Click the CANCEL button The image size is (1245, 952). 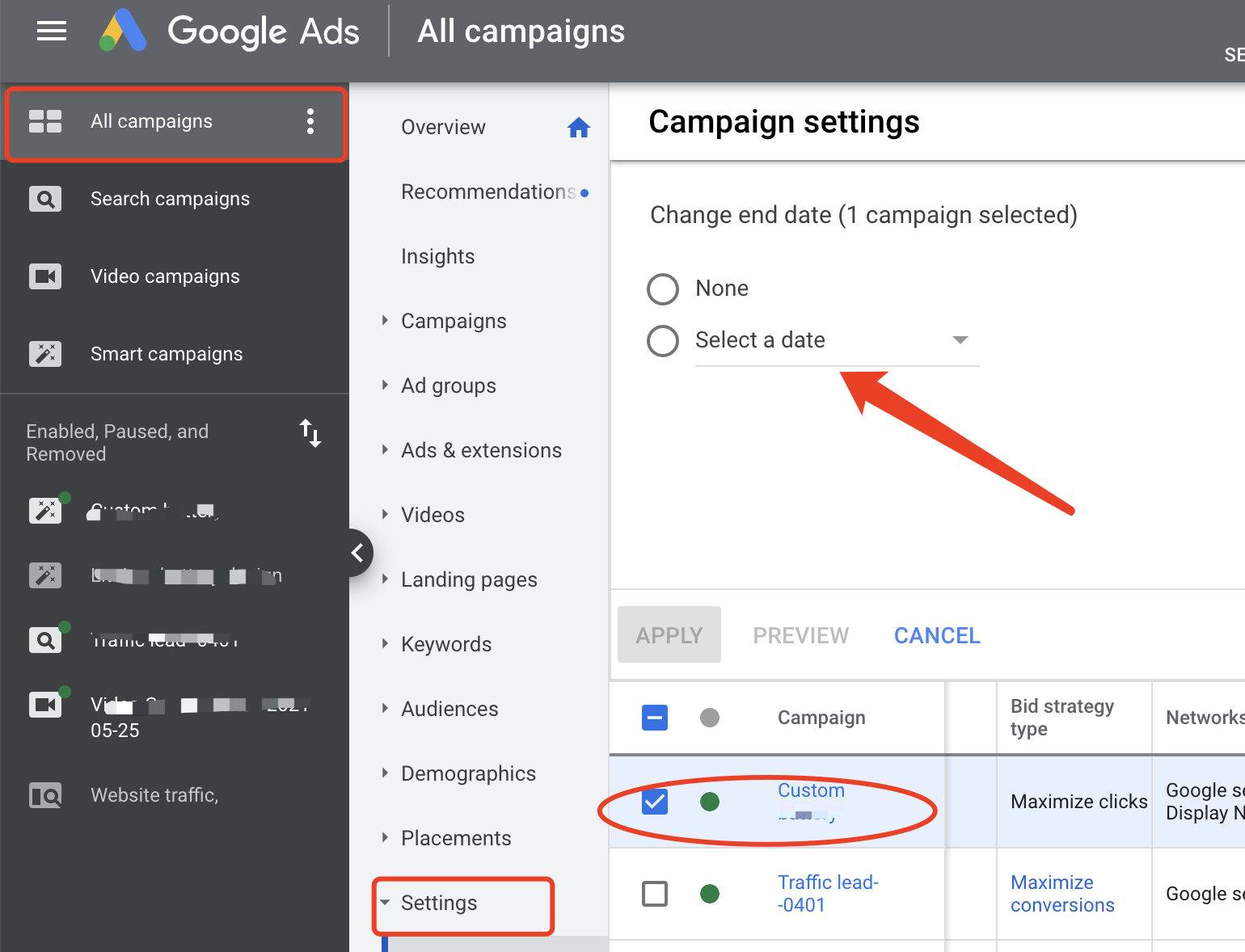(x=937, y=635)
